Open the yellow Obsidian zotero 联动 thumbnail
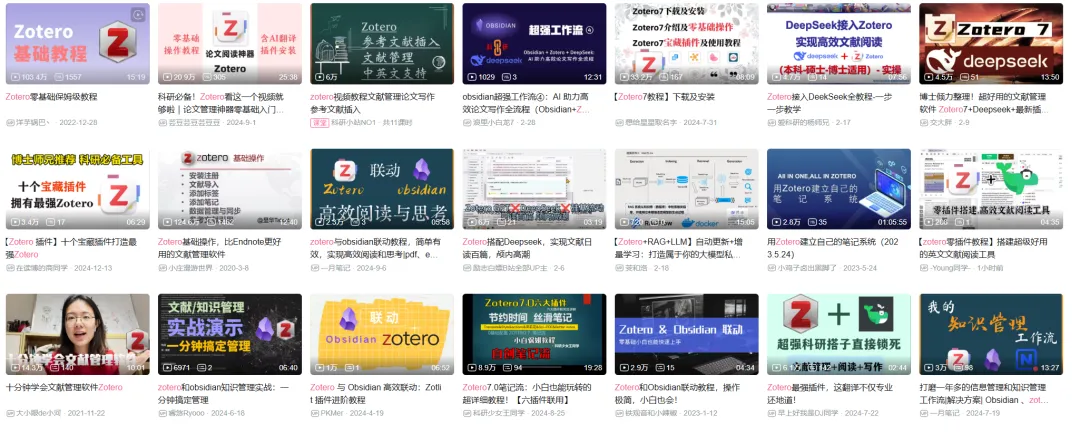Image resolution: width=1080 pixels, height=433 pixels. tap(382, 335)
